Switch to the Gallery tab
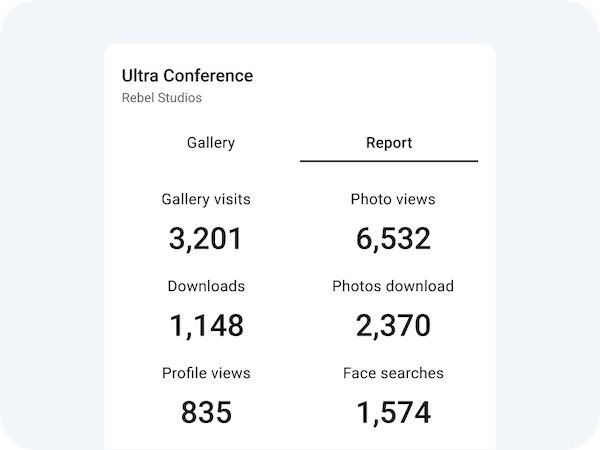The width and height of the screenshot is (600, 450). [211, 143]
